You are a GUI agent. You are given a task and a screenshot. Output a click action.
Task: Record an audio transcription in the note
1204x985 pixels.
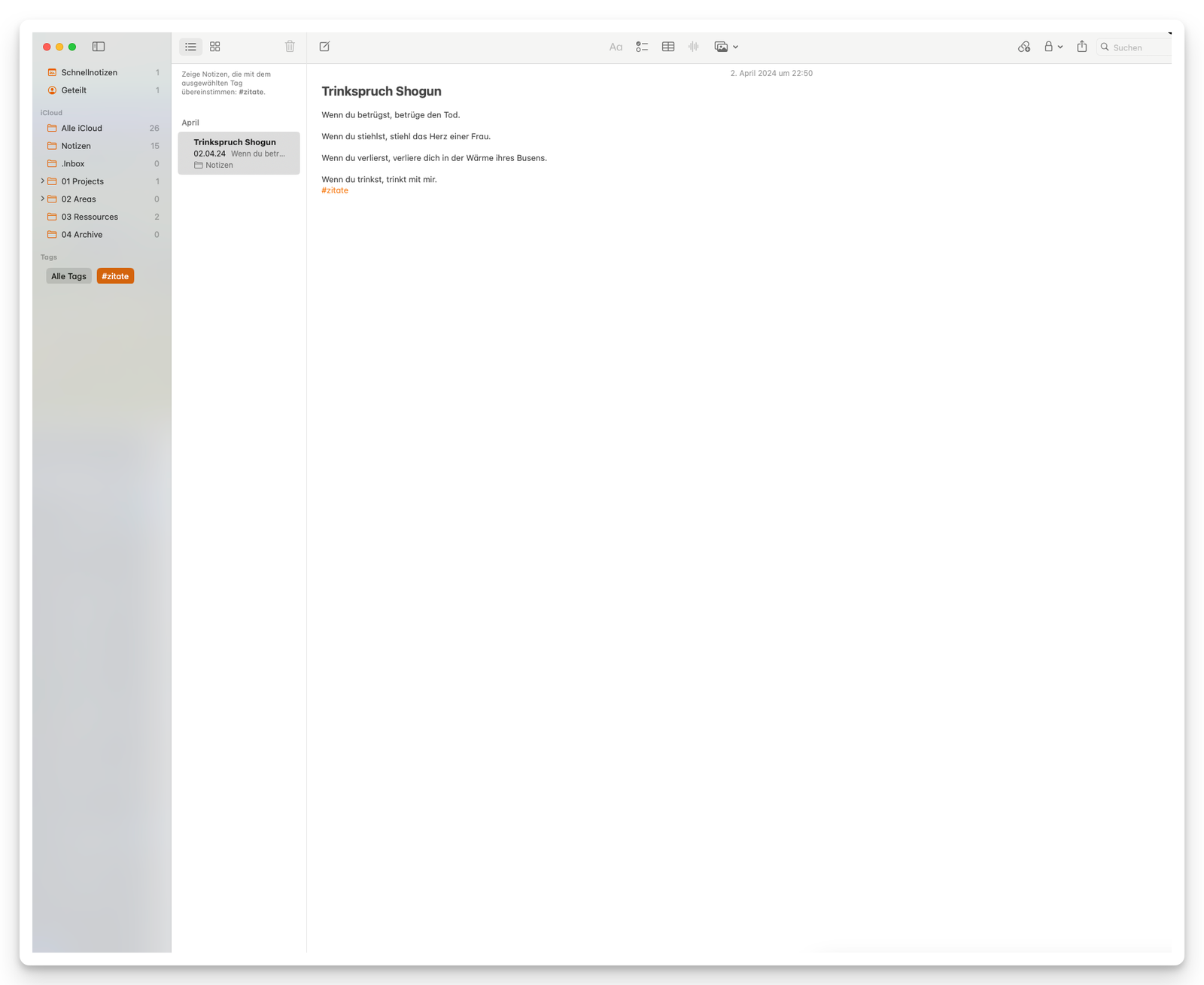pyautogui.click(x=693, y=46)
